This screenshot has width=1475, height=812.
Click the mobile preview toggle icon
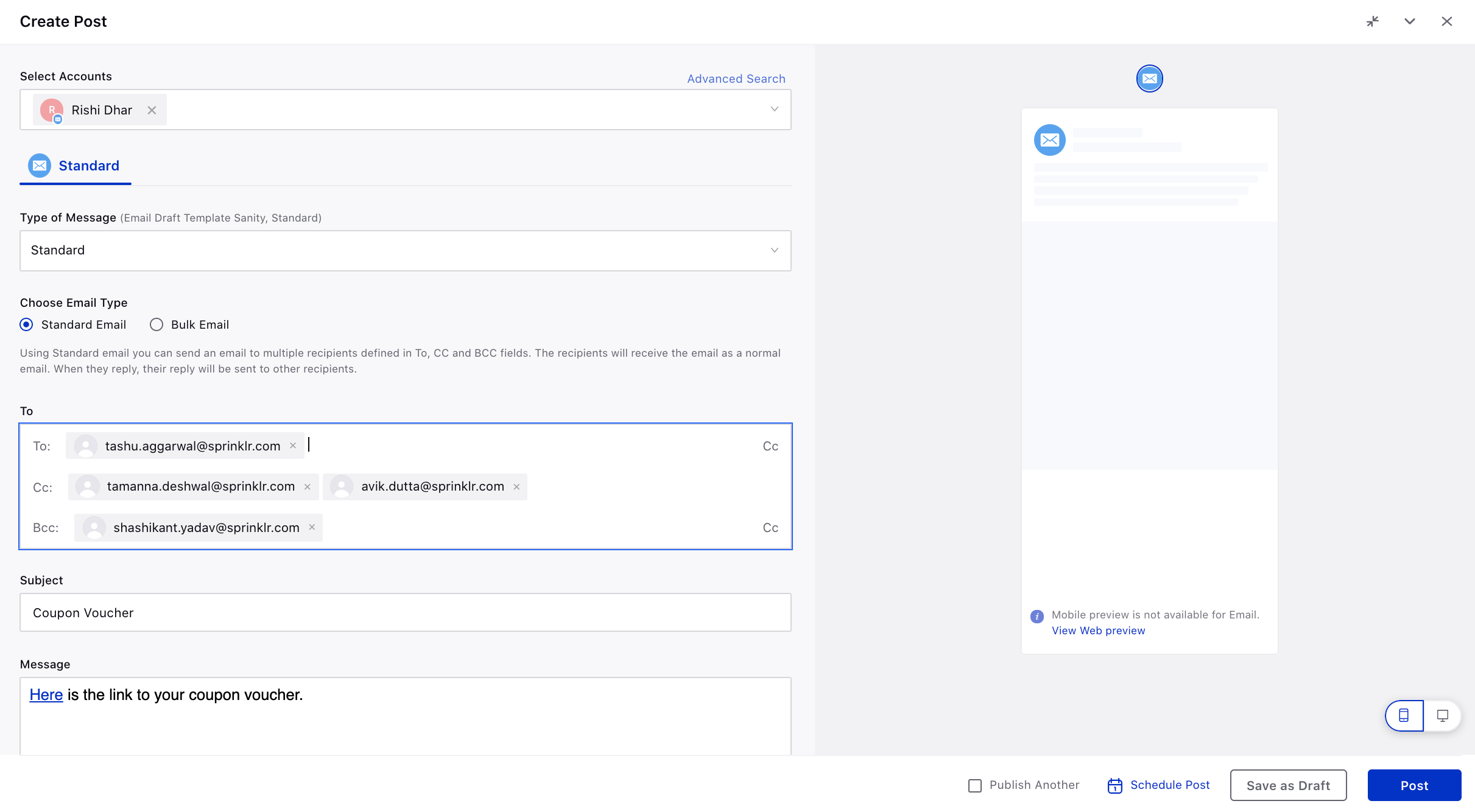coord(1404,715)
